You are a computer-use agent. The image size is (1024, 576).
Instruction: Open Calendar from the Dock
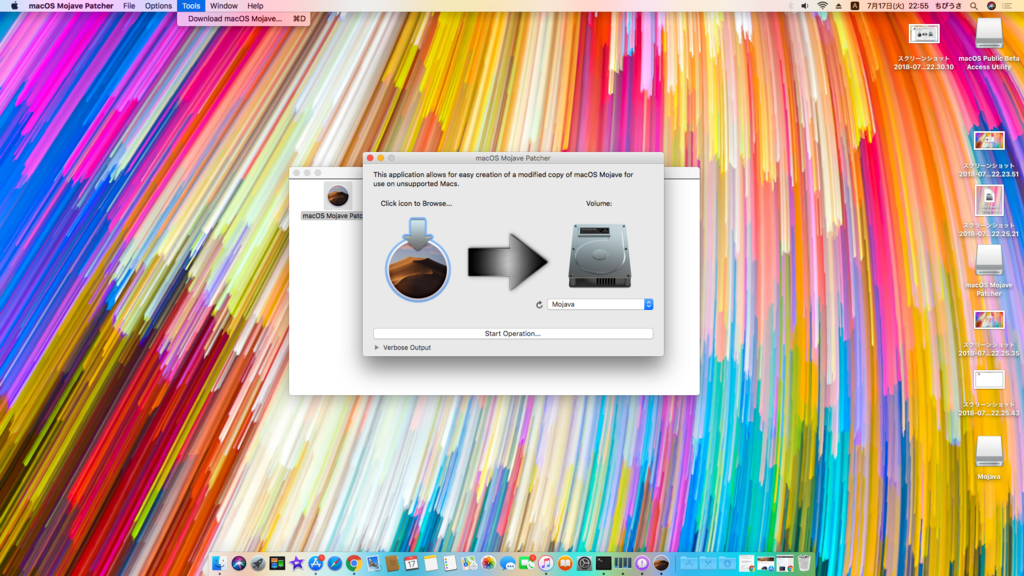(411, 563)
